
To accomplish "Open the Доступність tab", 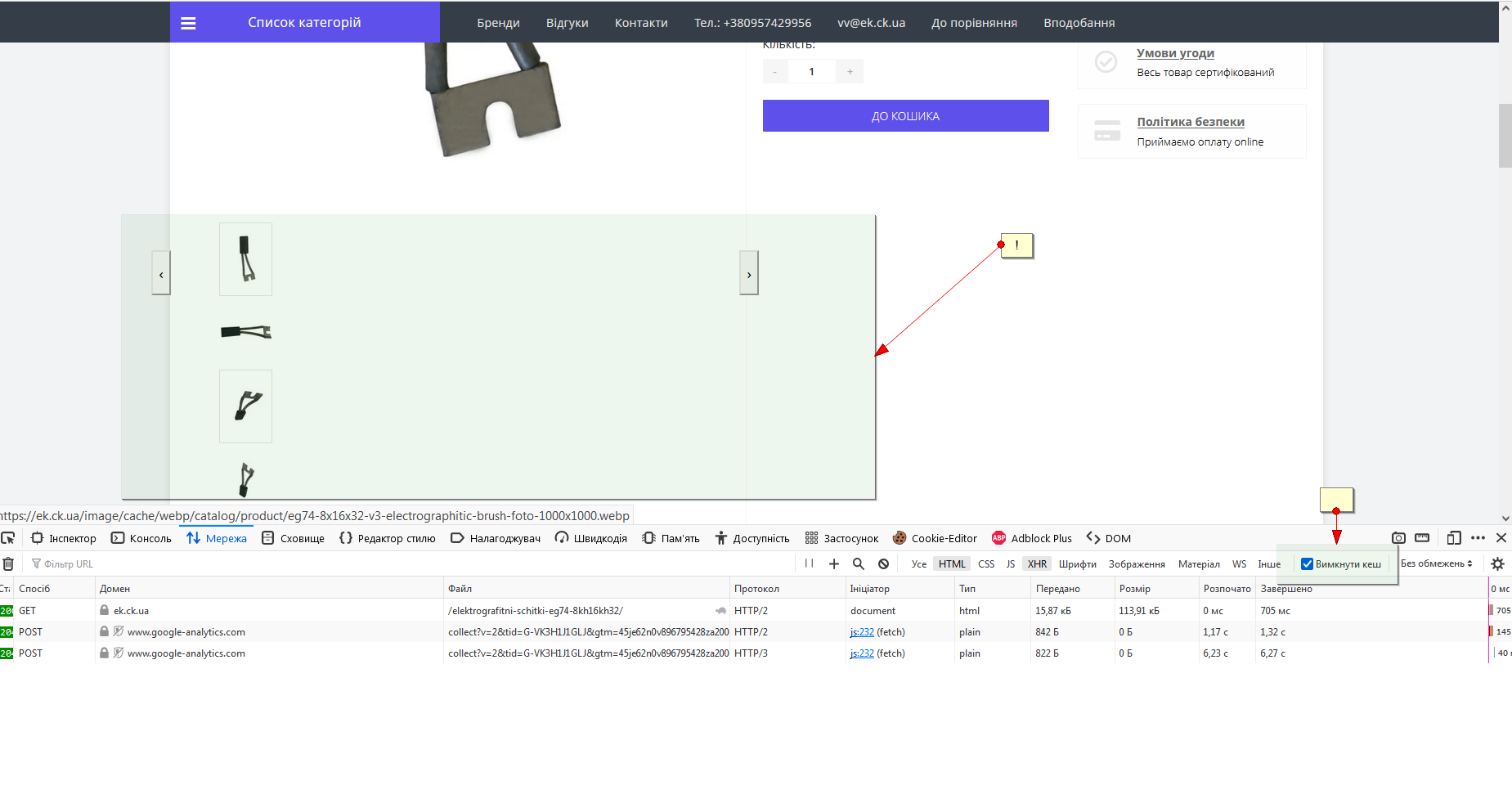I will coord(752,538).
